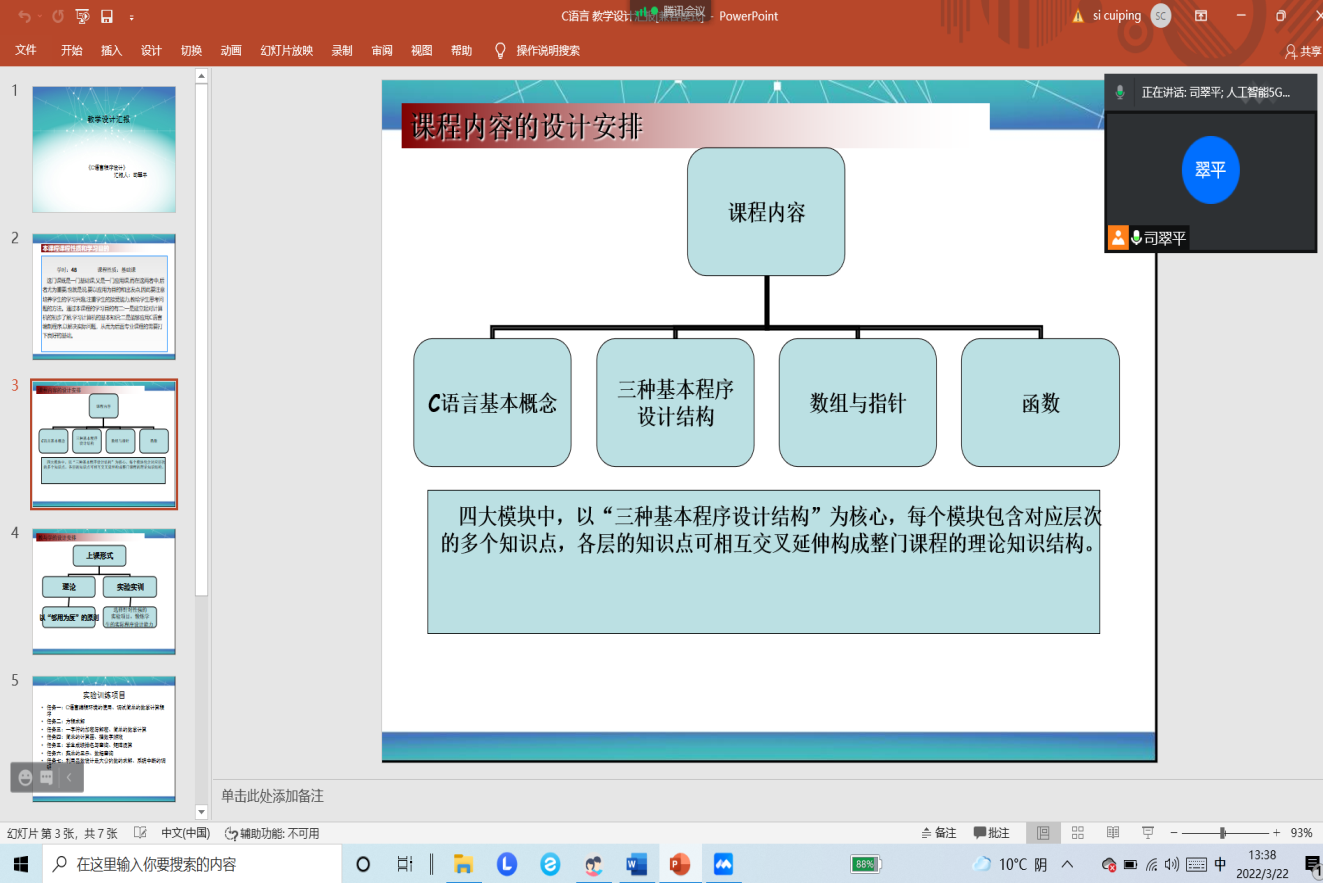Toggle the 备注 notes pane button
The width and height of the screenshot is (1323, 883).
click(x=938, y=833)
